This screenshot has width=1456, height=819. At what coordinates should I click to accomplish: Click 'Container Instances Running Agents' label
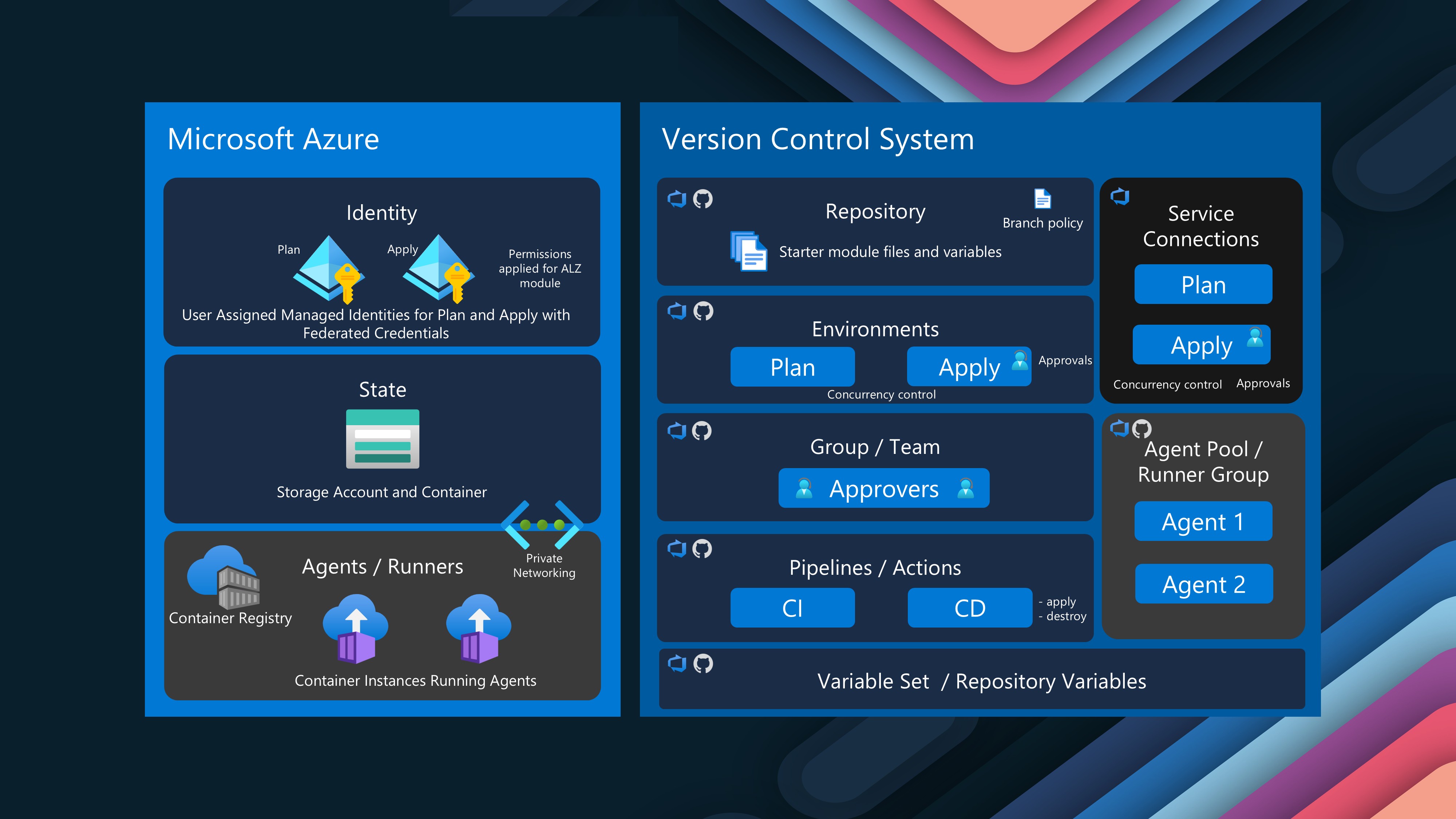415,681
